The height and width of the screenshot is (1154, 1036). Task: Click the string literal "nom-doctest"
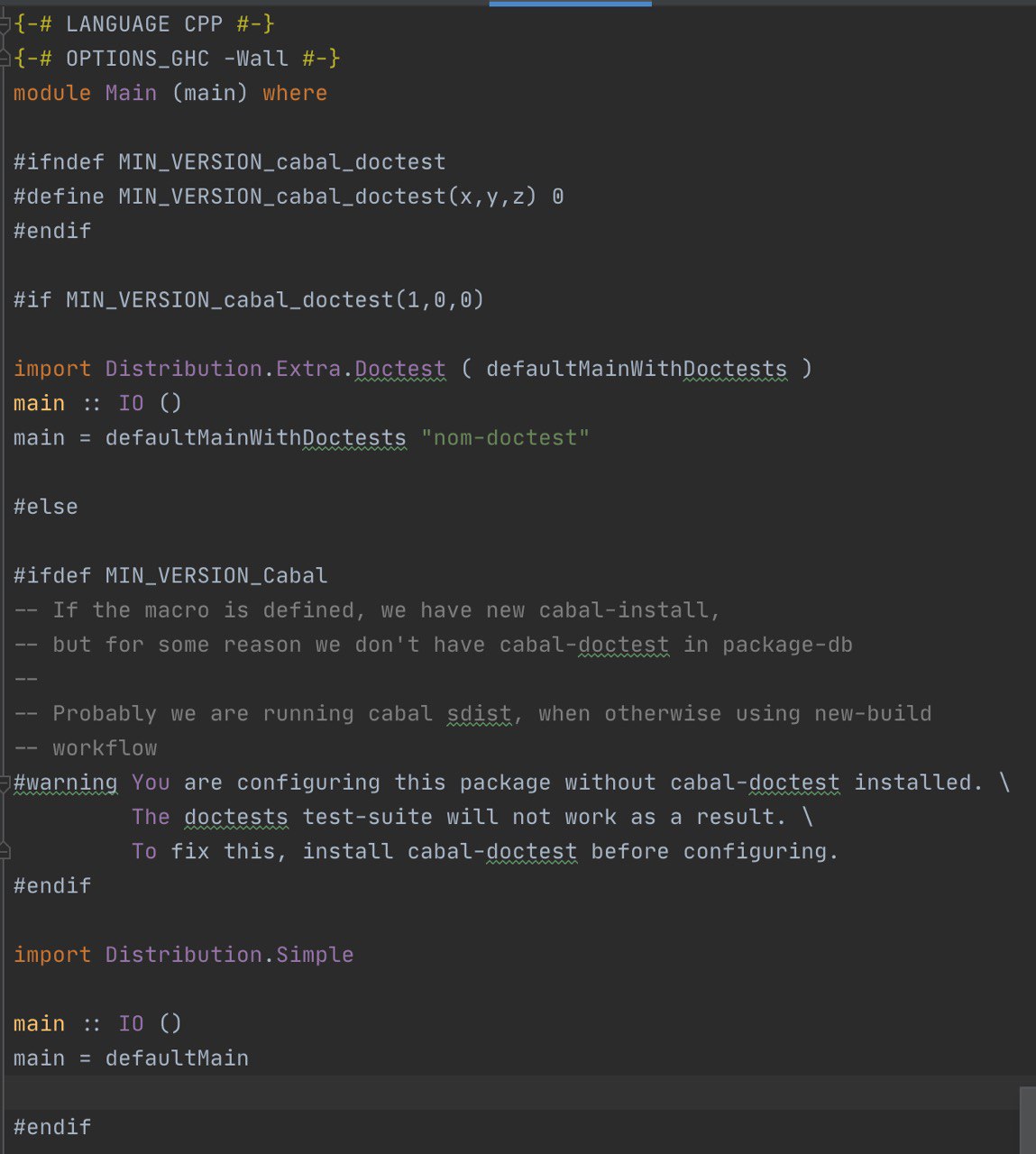tap(505, 438)
